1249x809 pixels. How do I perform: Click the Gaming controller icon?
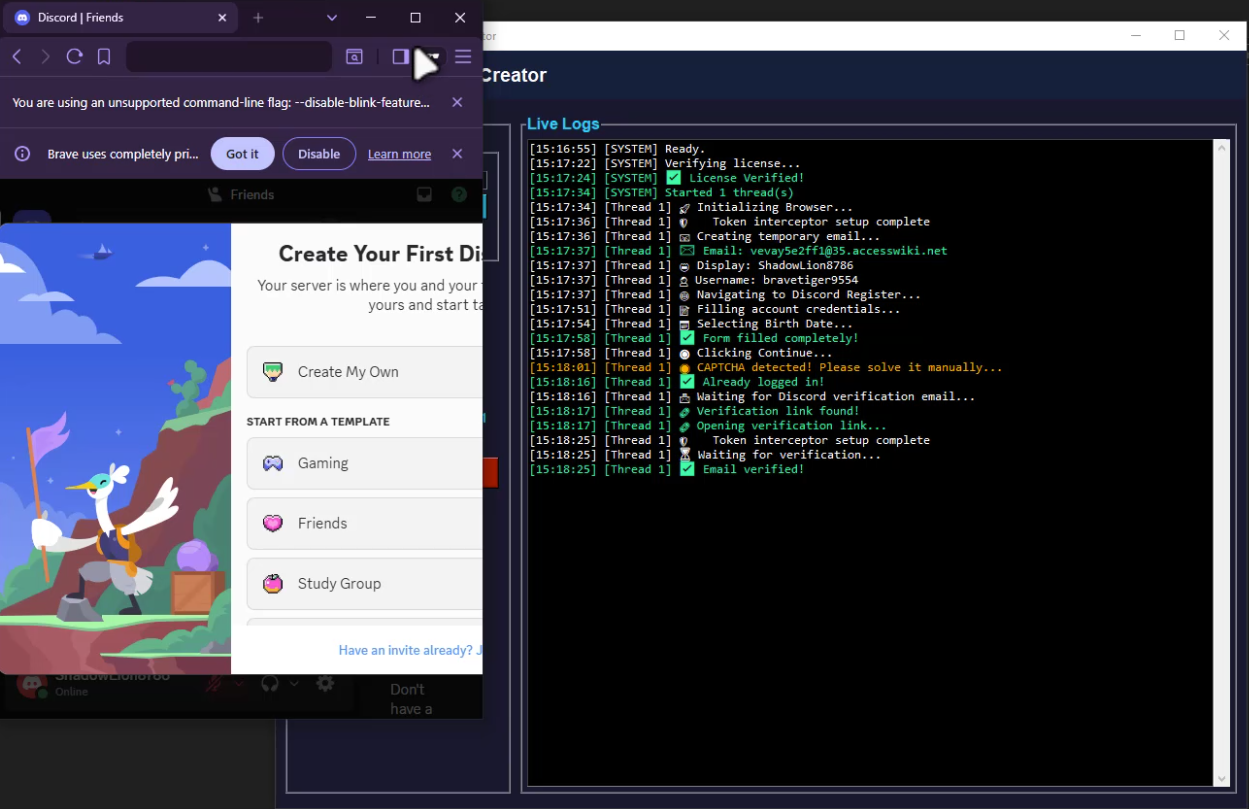273,464
